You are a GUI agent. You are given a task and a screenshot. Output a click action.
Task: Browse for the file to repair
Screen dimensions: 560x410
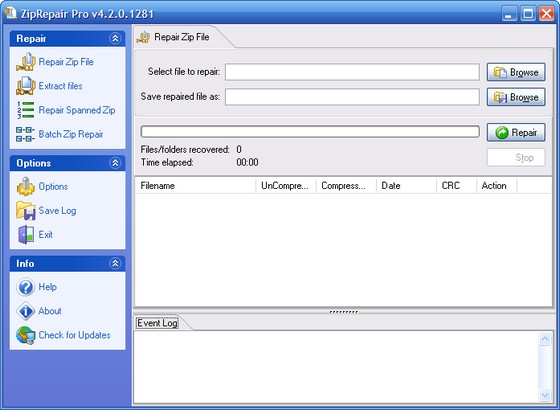pyautogui.click(x=516, y=72)
